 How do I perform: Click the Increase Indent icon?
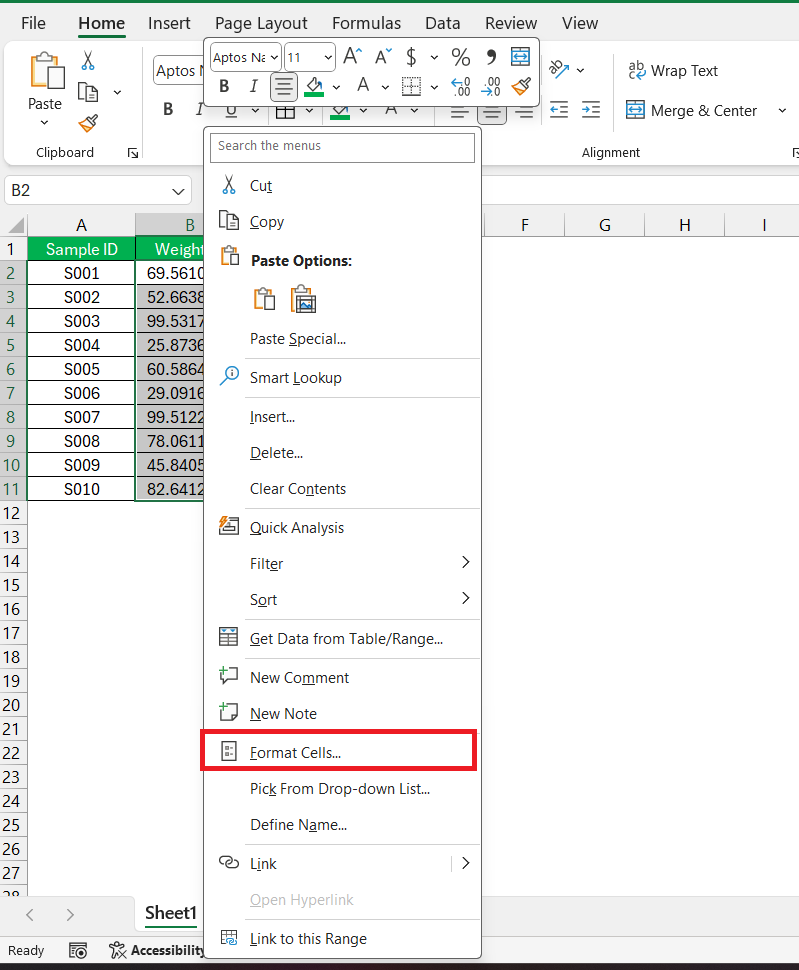click(591, 110)
